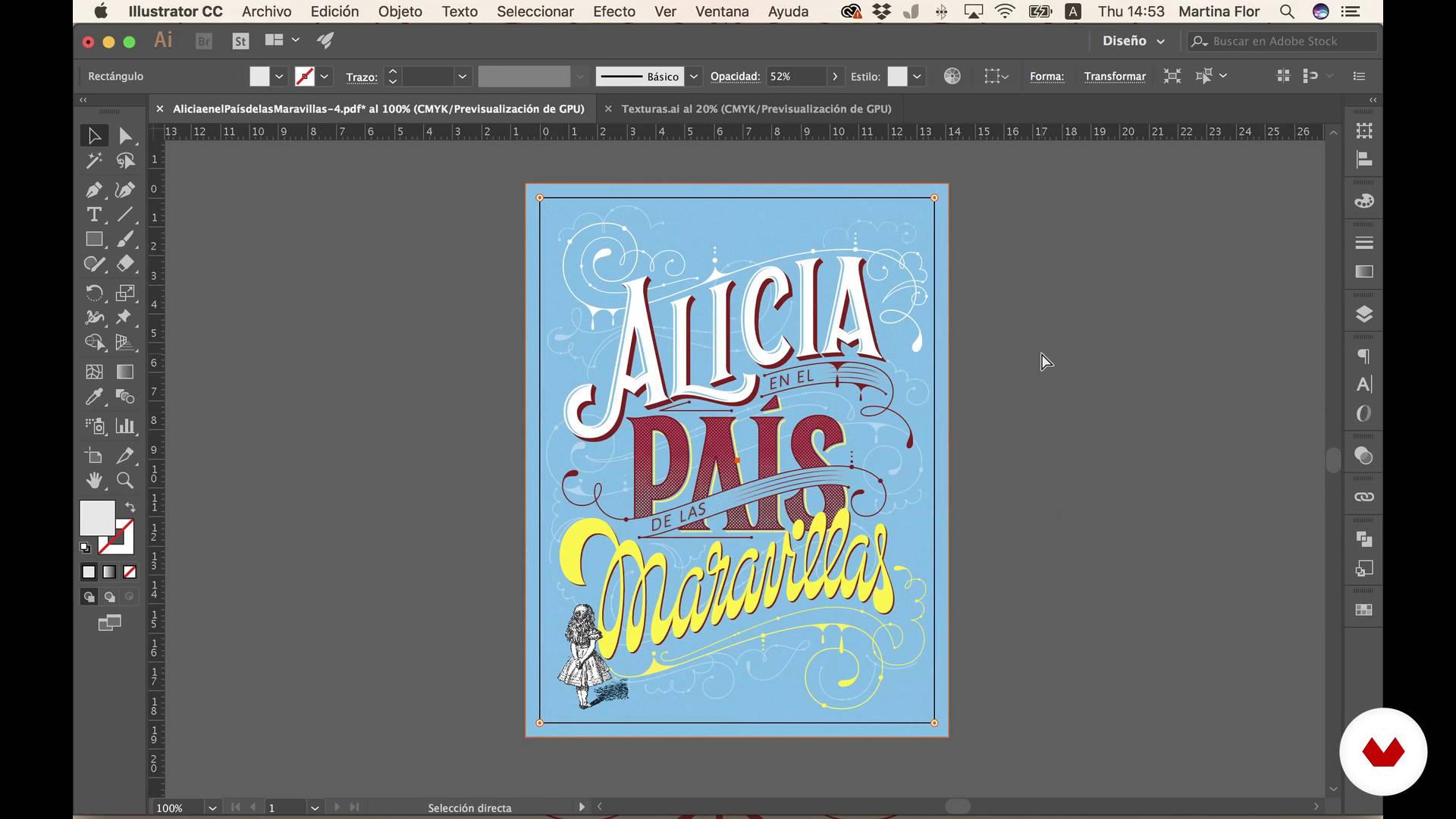Select the Direct Selection tool
Screen dimensions: 1456x819
[x=125, y=136]
